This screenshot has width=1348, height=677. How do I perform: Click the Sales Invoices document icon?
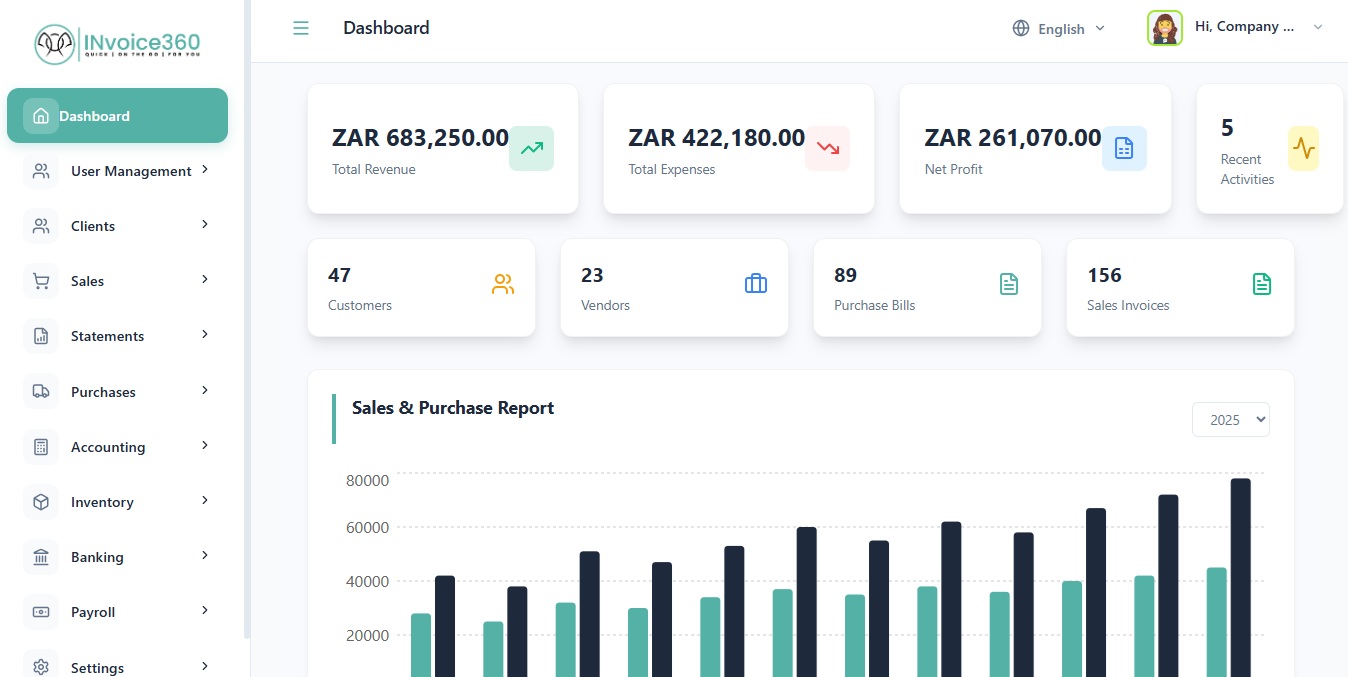click(x=1262, y=284)
